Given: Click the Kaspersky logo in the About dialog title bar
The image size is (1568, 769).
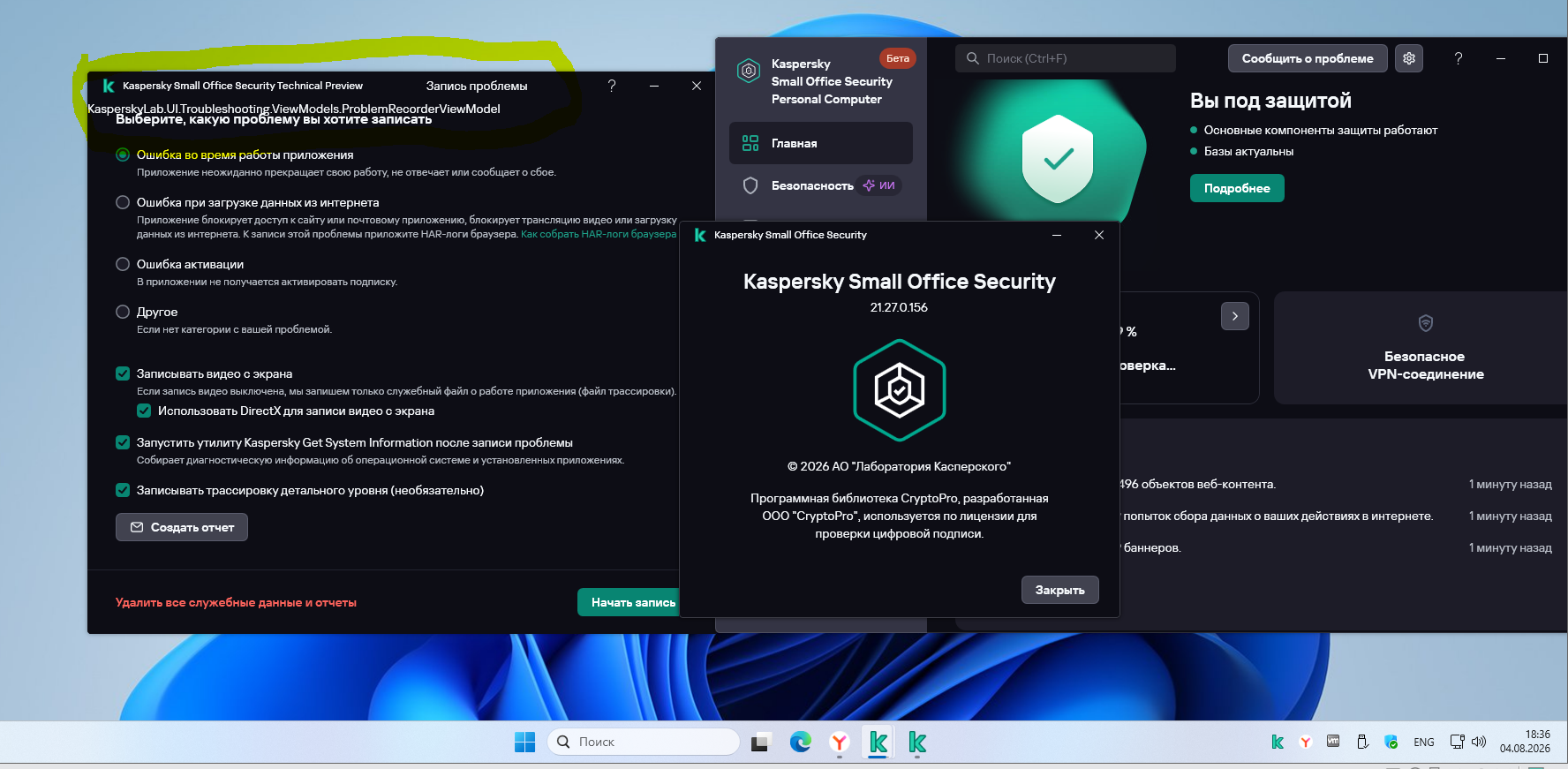Looking at the screenshot, I should click(x=700, y=235).
